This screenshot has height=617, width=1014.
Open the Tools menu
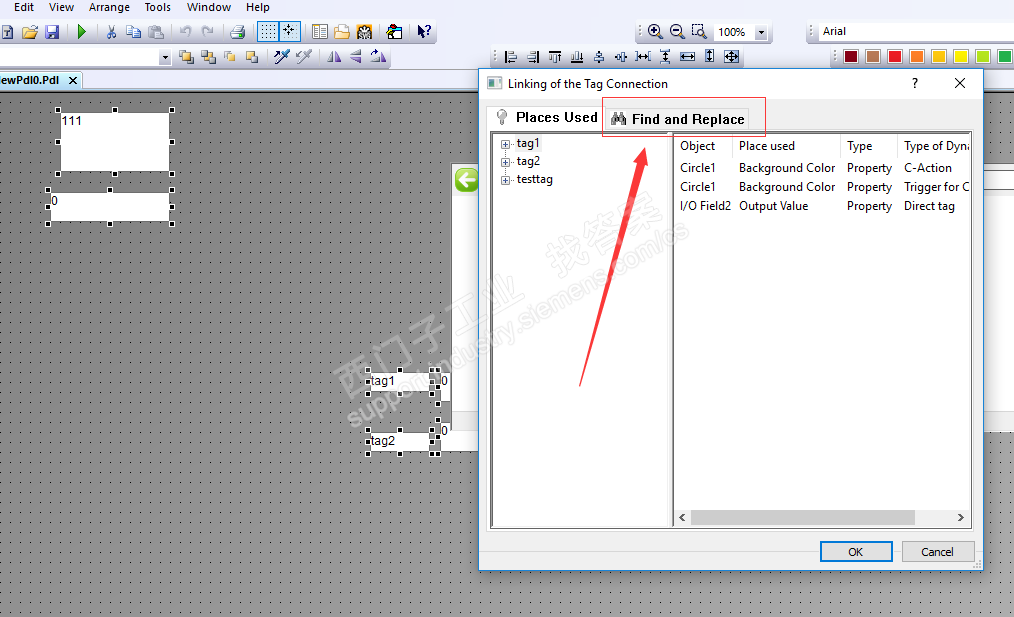(x=158, y=7)
